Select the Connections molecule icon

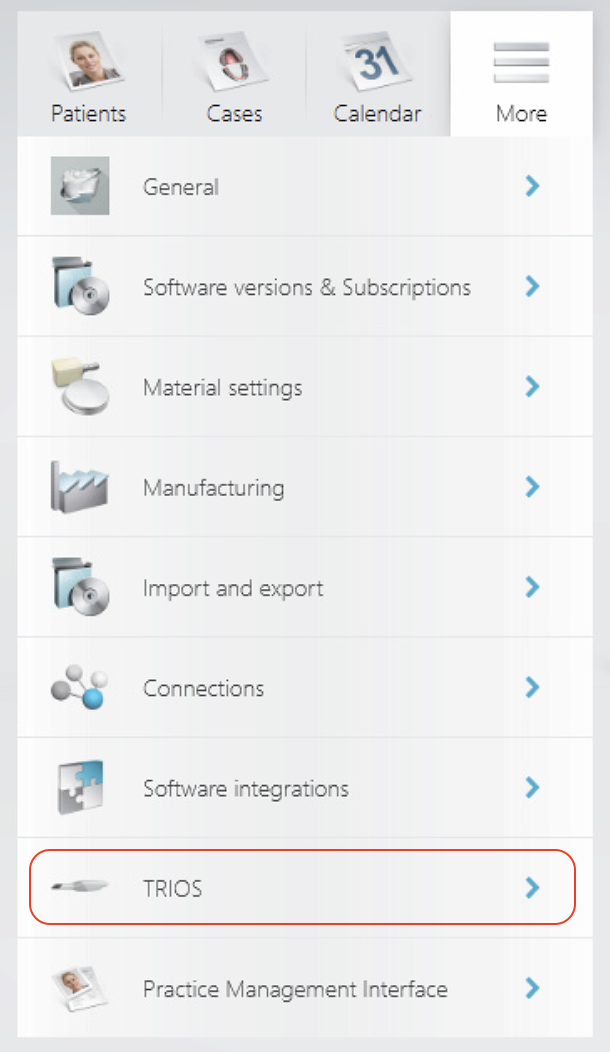[x=80, y=688]
